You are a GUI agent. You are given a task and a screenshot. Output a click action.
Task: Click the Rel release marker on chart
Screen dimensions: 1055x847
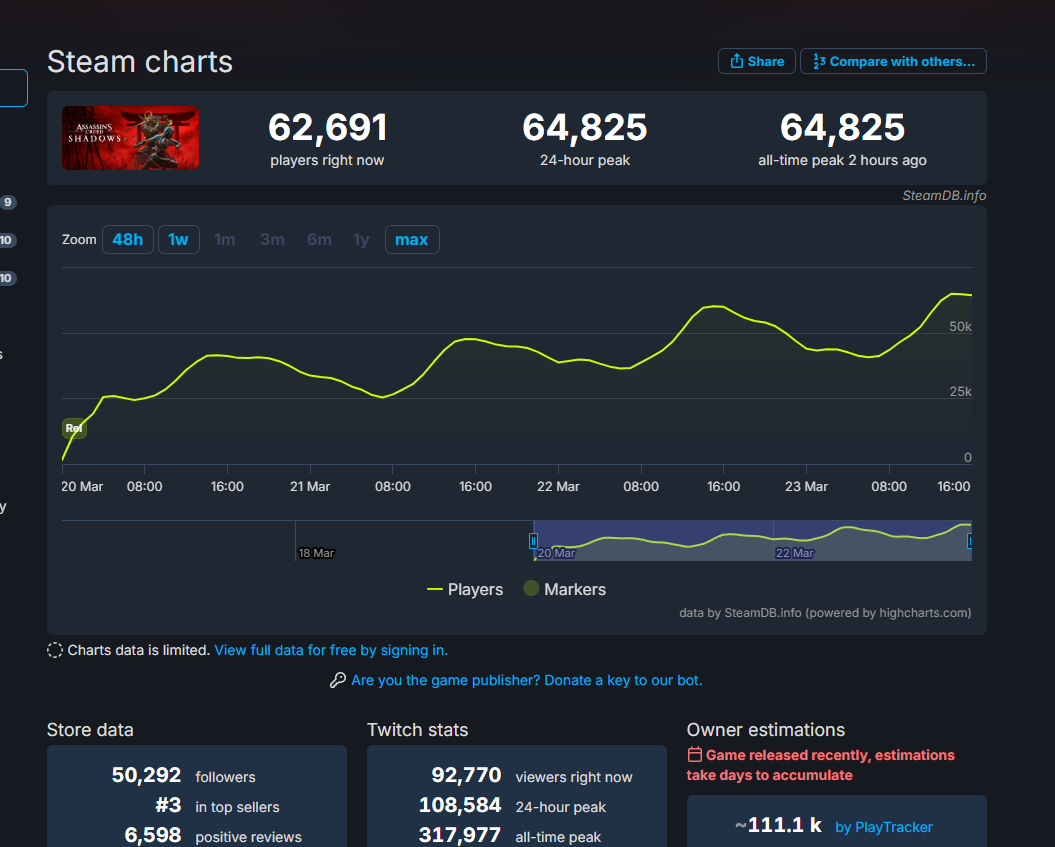(x=74, y=428)
